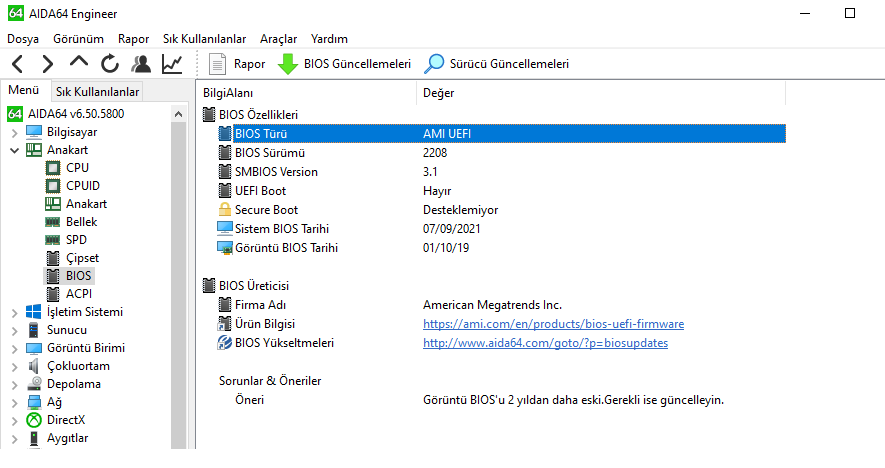Select the Öneri row

[501, 400]
